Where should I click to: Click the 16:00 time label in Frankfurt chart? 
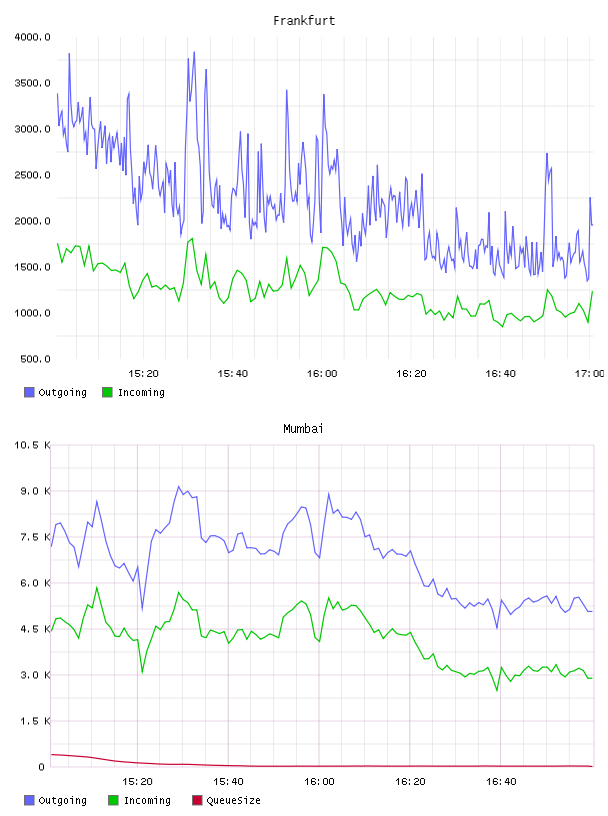click(322, 374)
